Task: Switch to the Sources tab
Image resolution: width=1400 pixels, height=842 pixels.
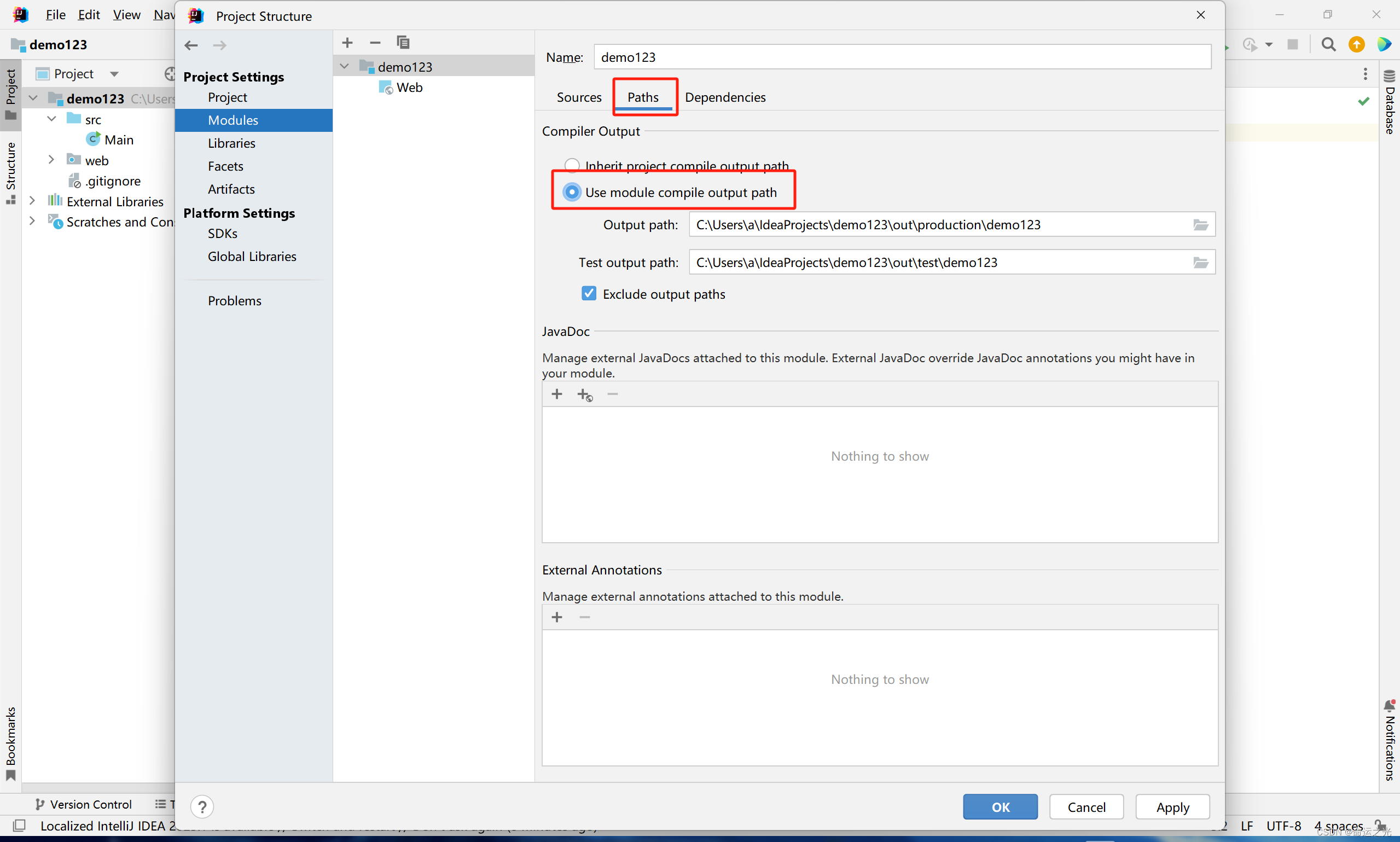Action: point(578,97)
